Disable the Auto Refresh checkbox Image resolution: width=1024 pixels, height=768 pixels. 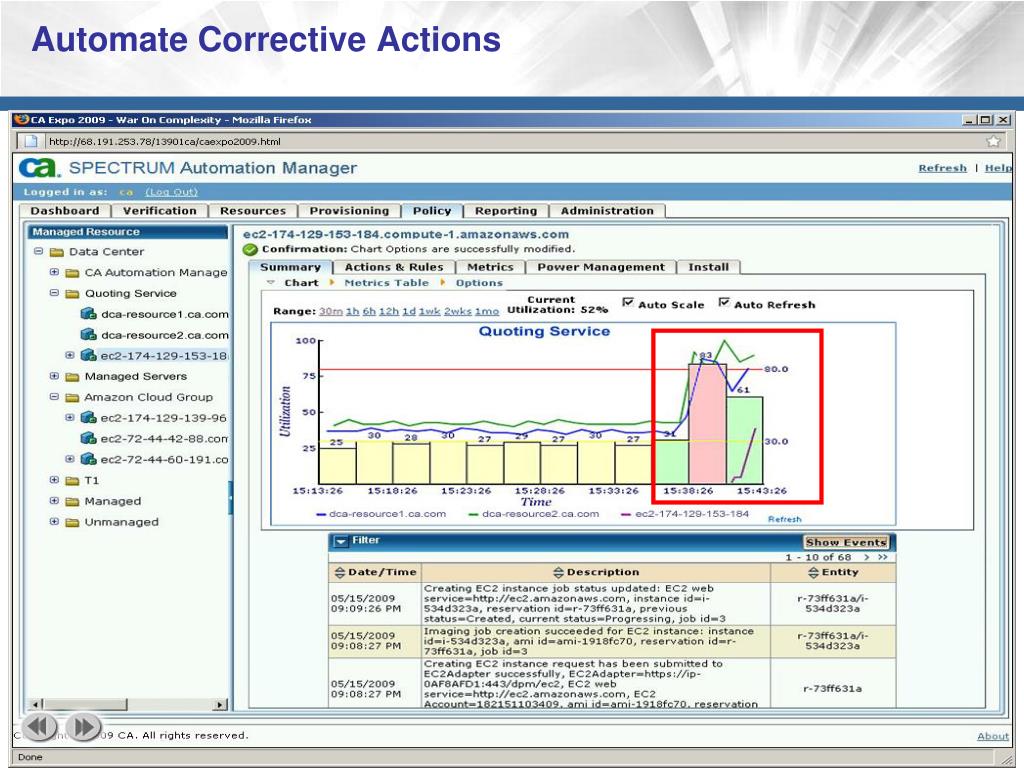pos(724,303)
